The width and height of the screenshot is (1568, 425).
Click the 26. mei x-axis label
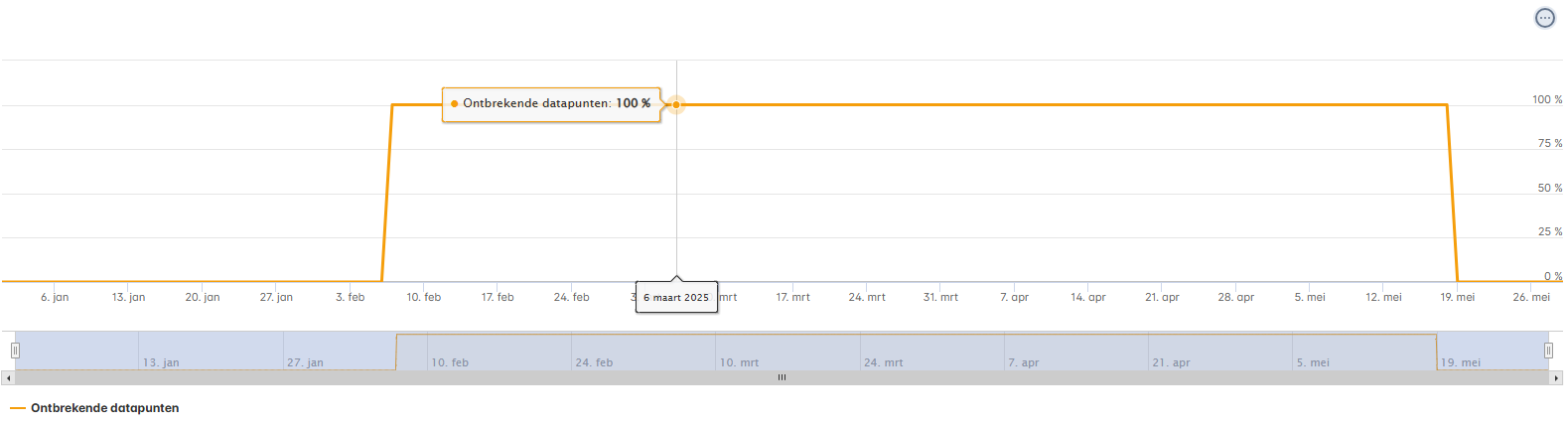click(1530, 298)
